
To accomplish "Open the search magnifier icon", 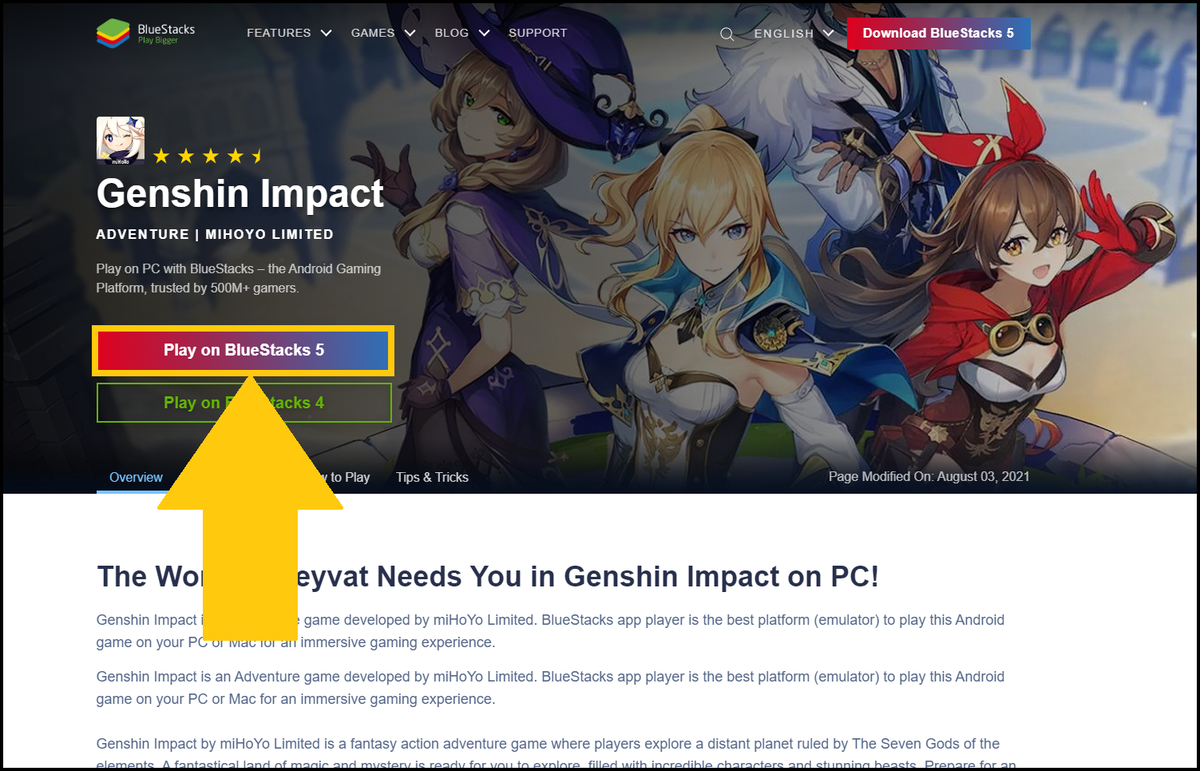I will coord(727,34).
